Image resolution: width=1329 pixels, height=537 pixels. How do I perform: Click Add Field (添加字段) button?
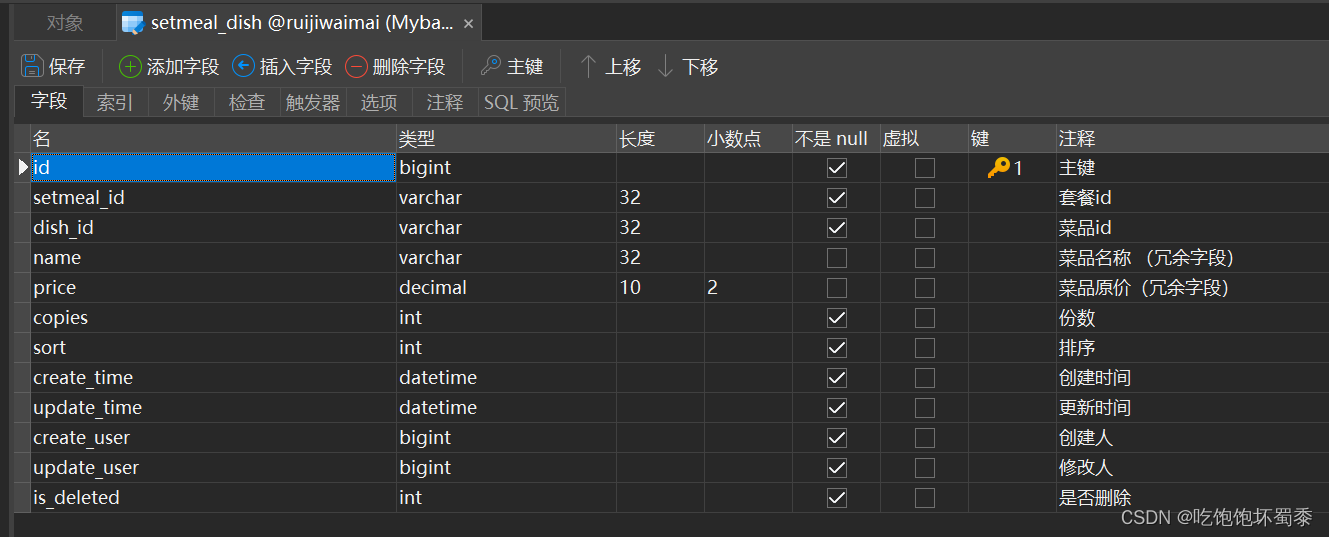point(169,67)
